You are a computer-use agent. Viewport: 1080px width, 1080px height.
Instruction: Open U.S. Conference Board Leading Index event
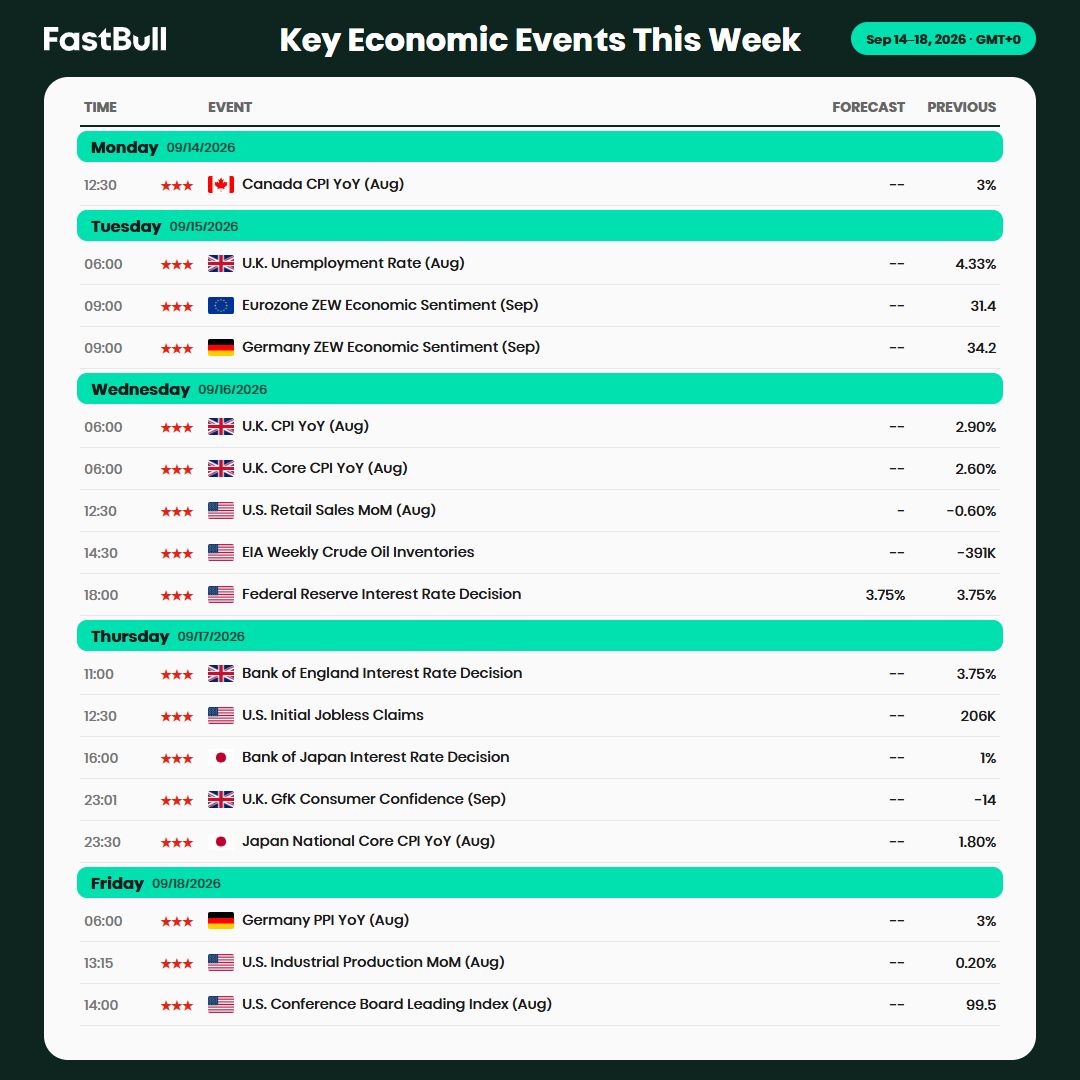coord(397,1004)
